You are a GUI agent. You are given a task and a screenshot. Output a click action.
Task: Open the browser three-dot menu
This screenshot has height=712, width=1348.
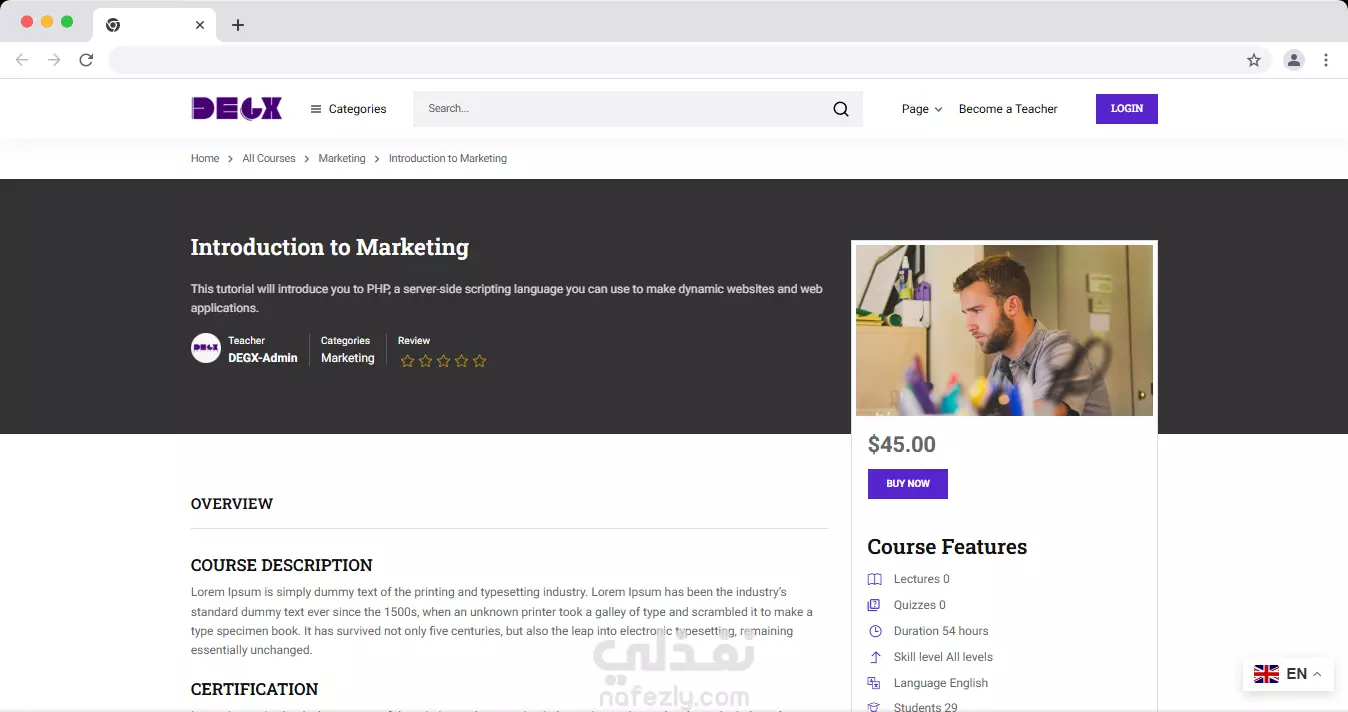point(1326,60)
